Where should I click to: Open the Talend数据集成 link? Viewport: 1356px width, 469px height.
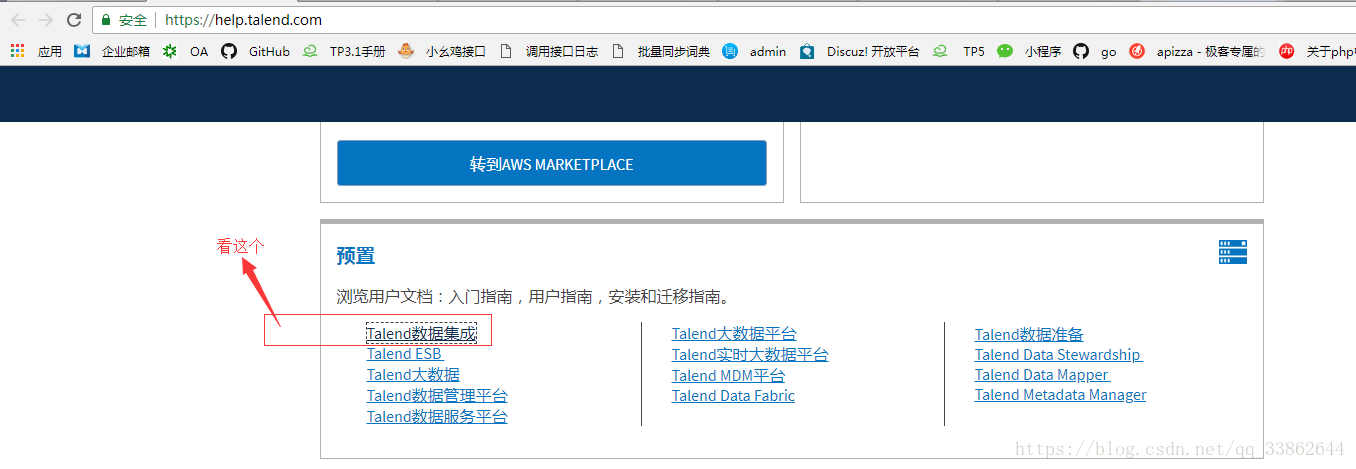coord(422,334)
